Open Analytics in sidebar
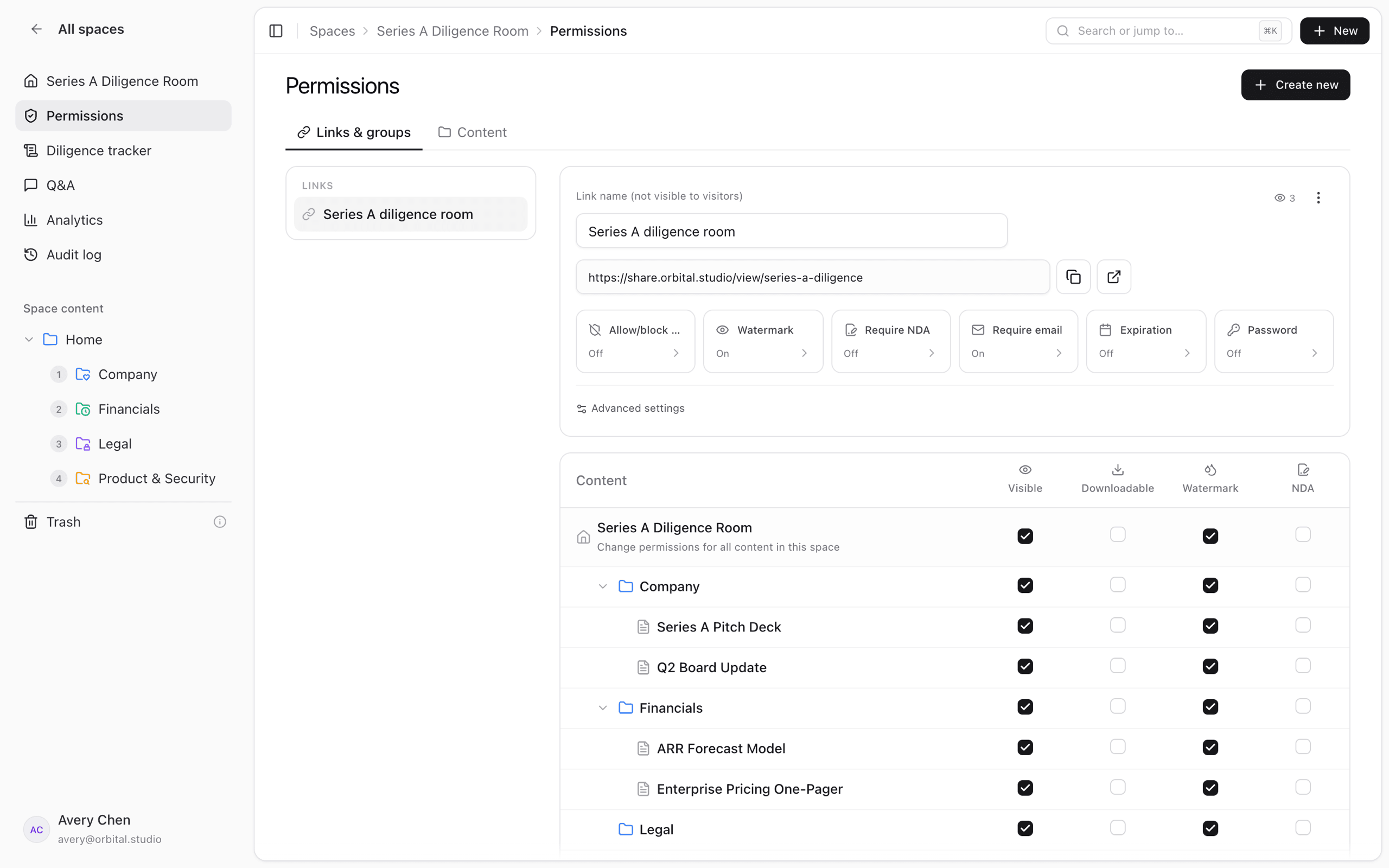 point(123,220)
